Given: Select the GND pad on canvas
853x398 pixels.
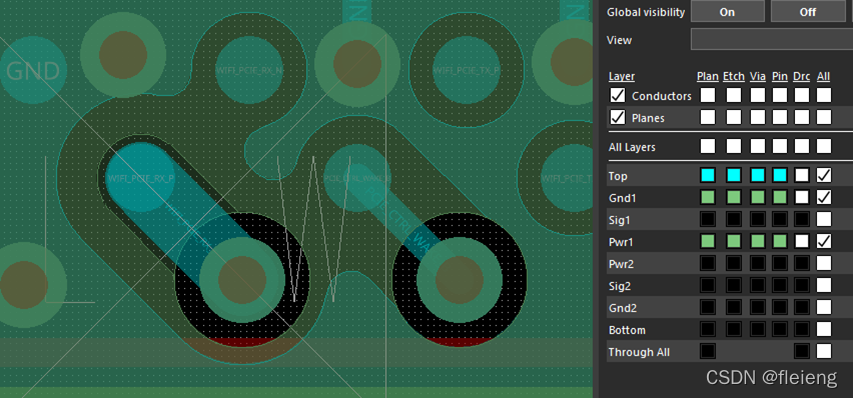Looking at the screenshot, I should tap(33, 70).
